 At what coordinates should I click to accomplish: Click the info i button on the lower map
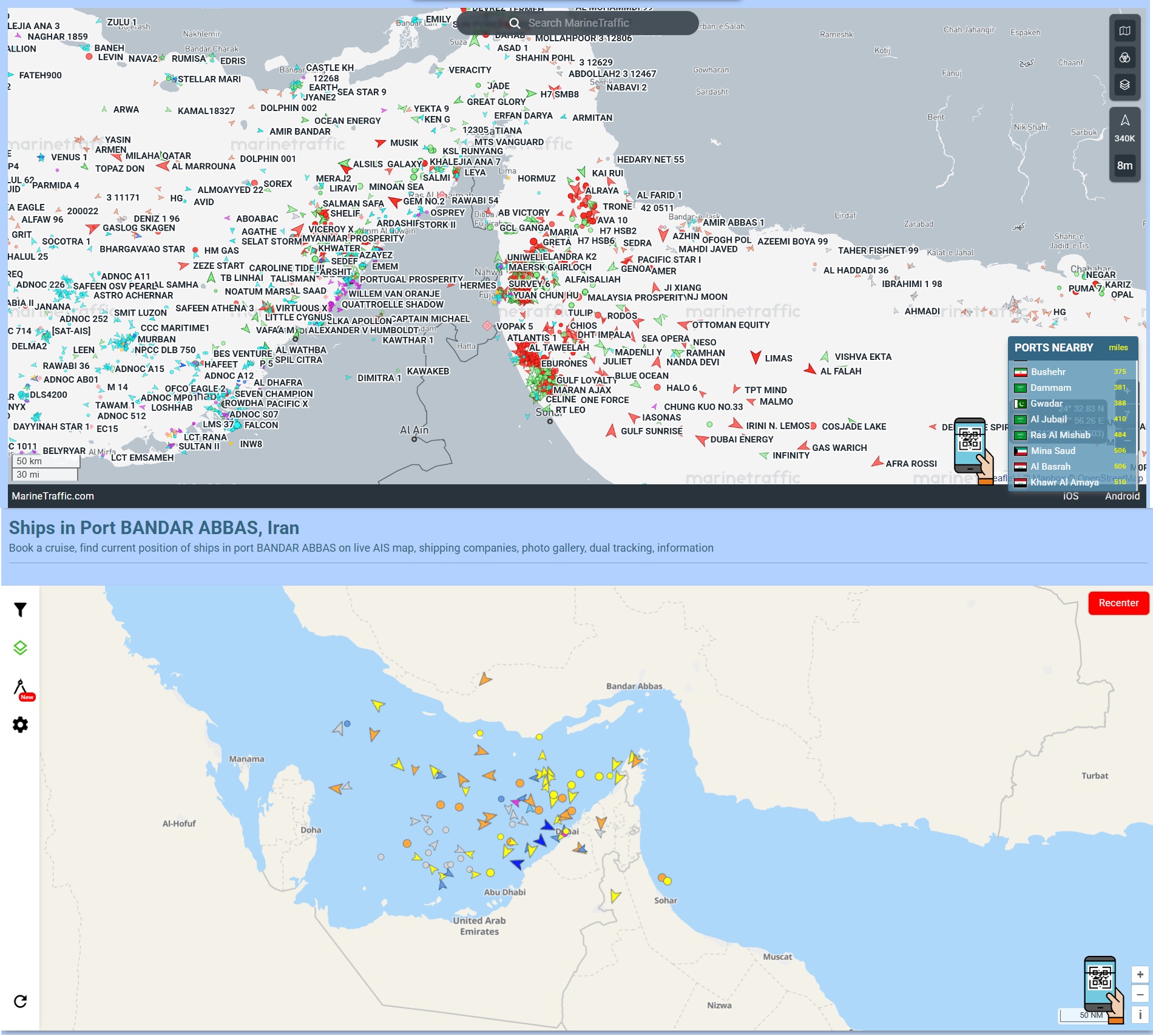click(x=1140, y=1015)
